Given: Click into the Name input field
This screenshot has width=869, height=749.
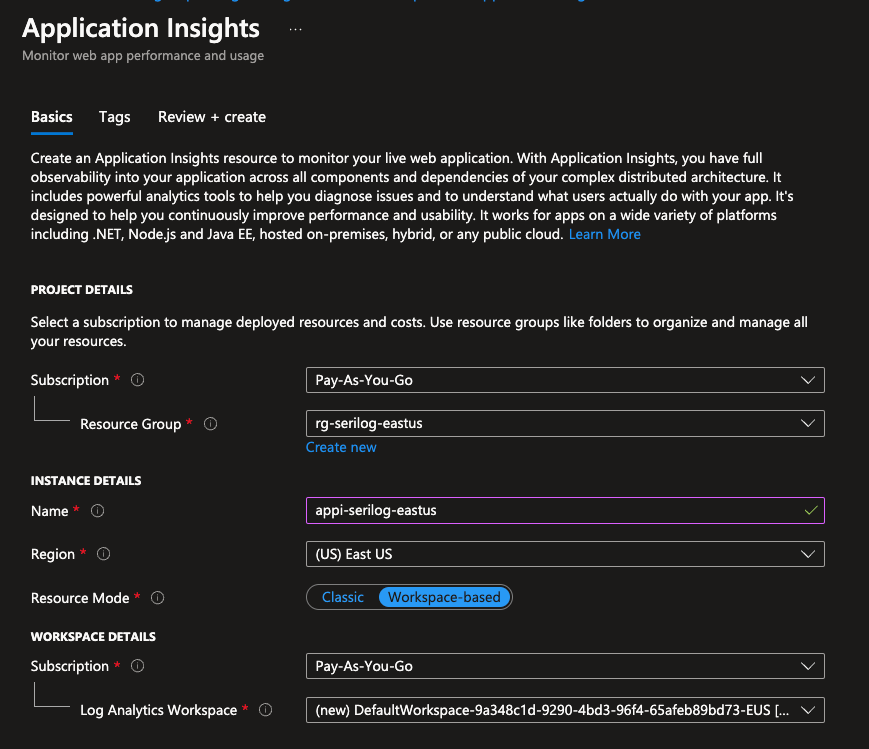Looking at the screenshot, I should click(555, 510).
